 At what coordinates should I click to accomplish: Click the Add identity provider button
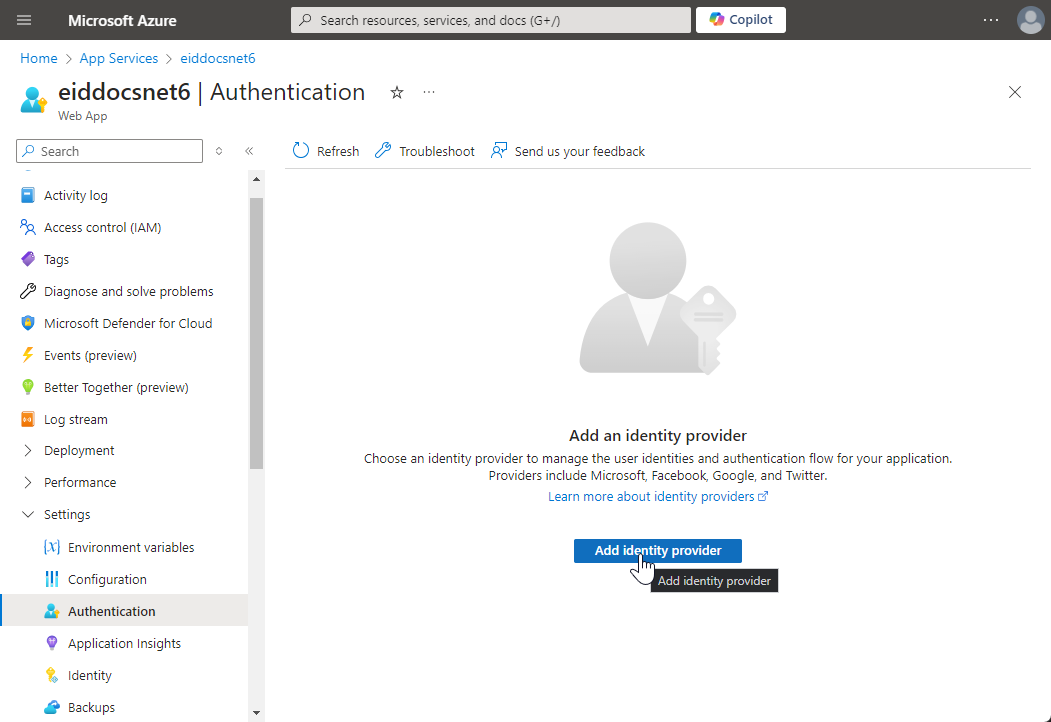(657, 551)
